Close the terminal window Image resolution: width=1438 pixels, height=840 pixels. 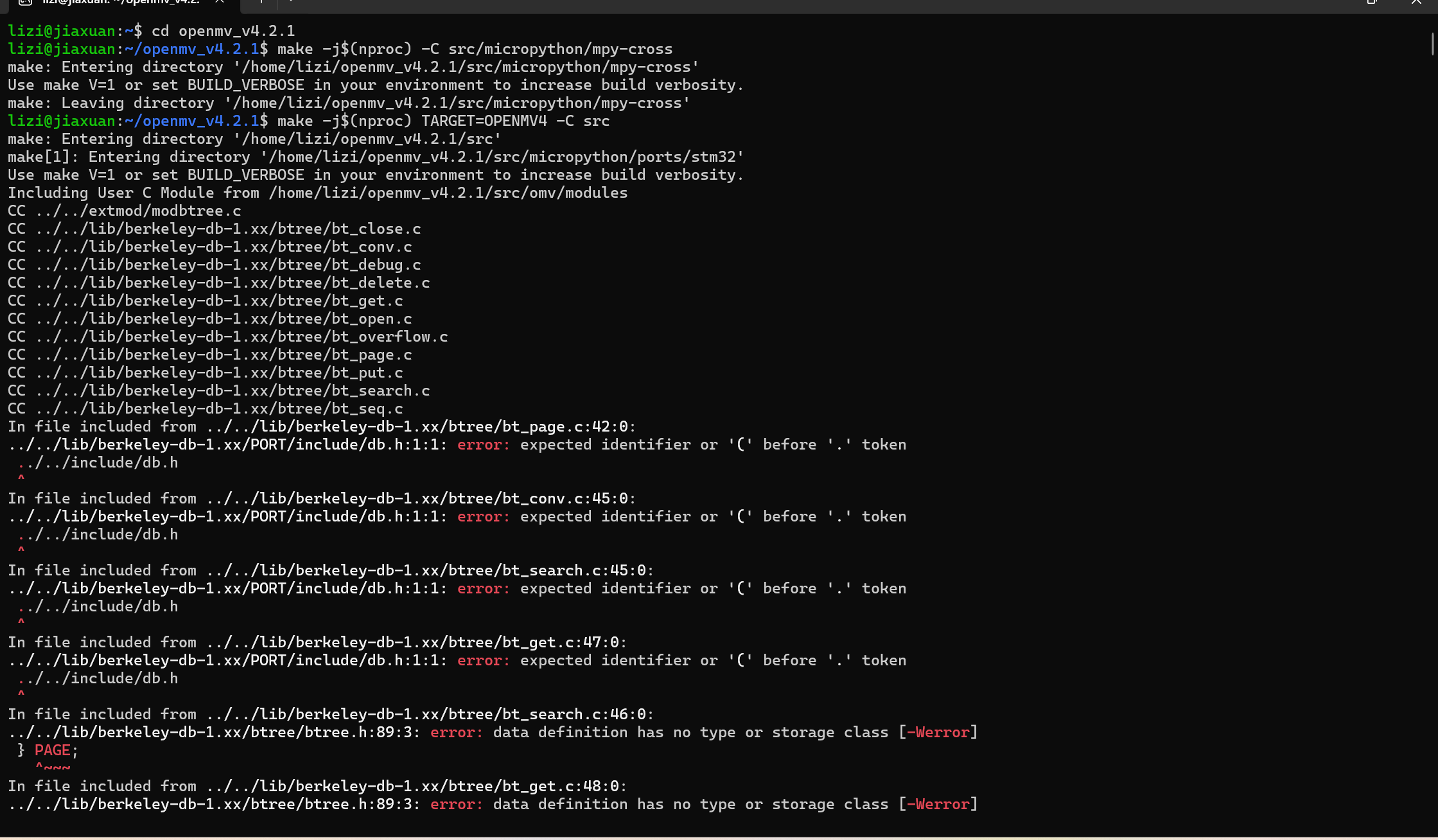tap(1416, 3)
